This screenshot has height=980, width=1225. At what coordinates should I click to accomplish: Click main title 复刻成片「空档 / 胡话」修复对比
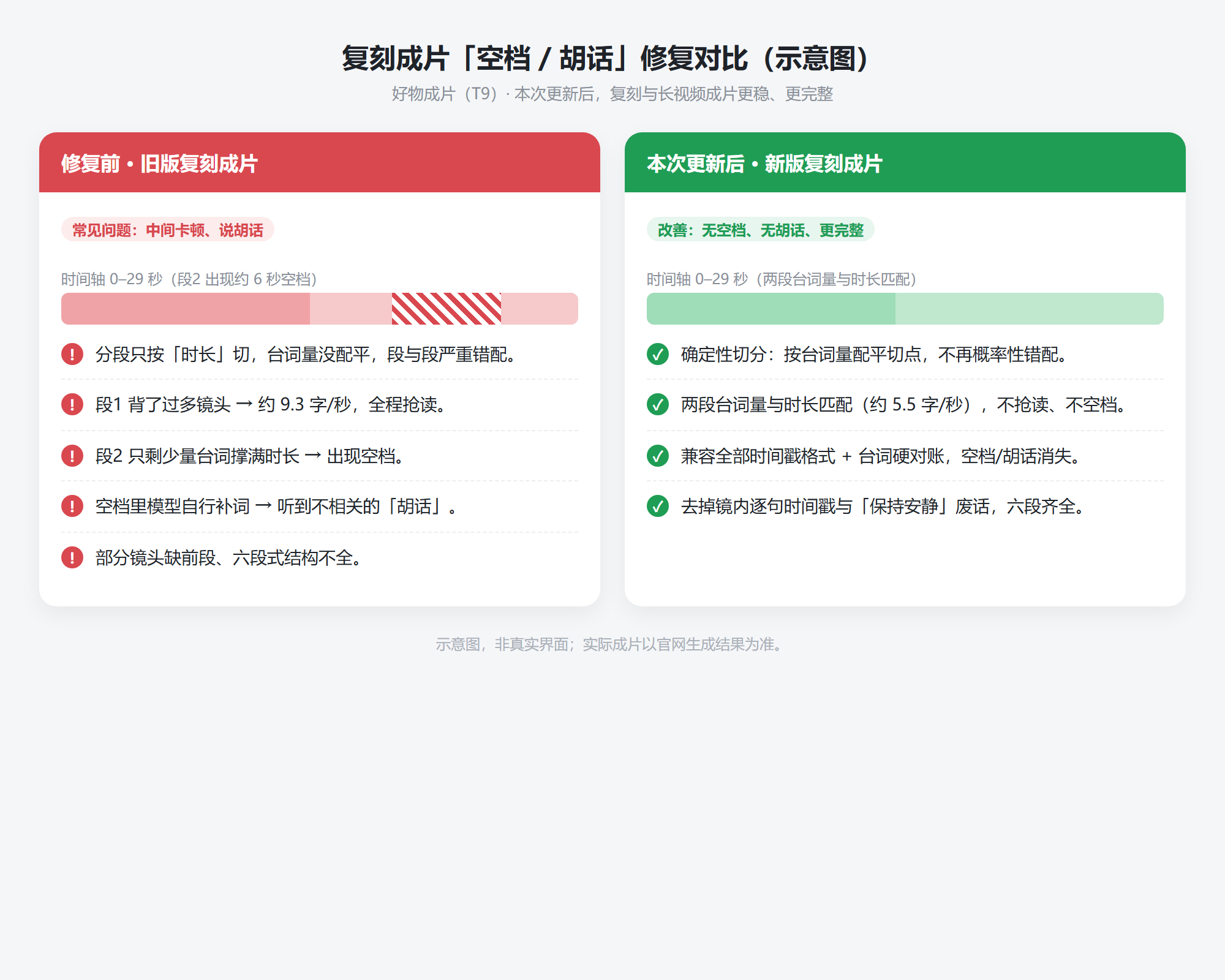click(x=606, y=59)
